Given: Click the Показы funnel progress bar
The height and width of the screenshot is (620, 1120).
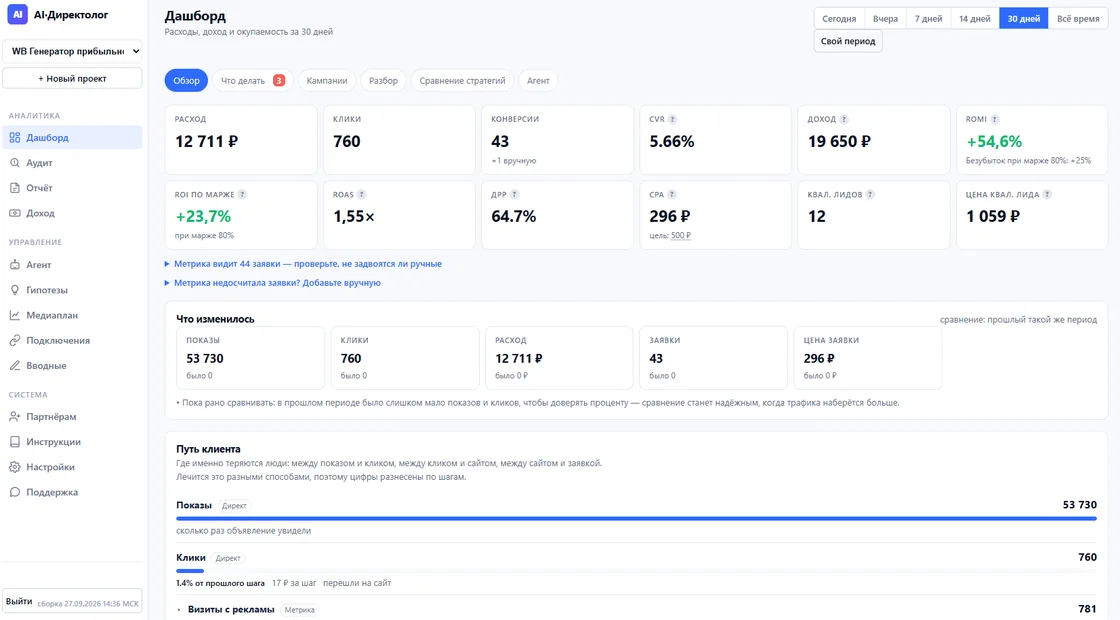Looking at the screenshot, I should tap(636, 519).
